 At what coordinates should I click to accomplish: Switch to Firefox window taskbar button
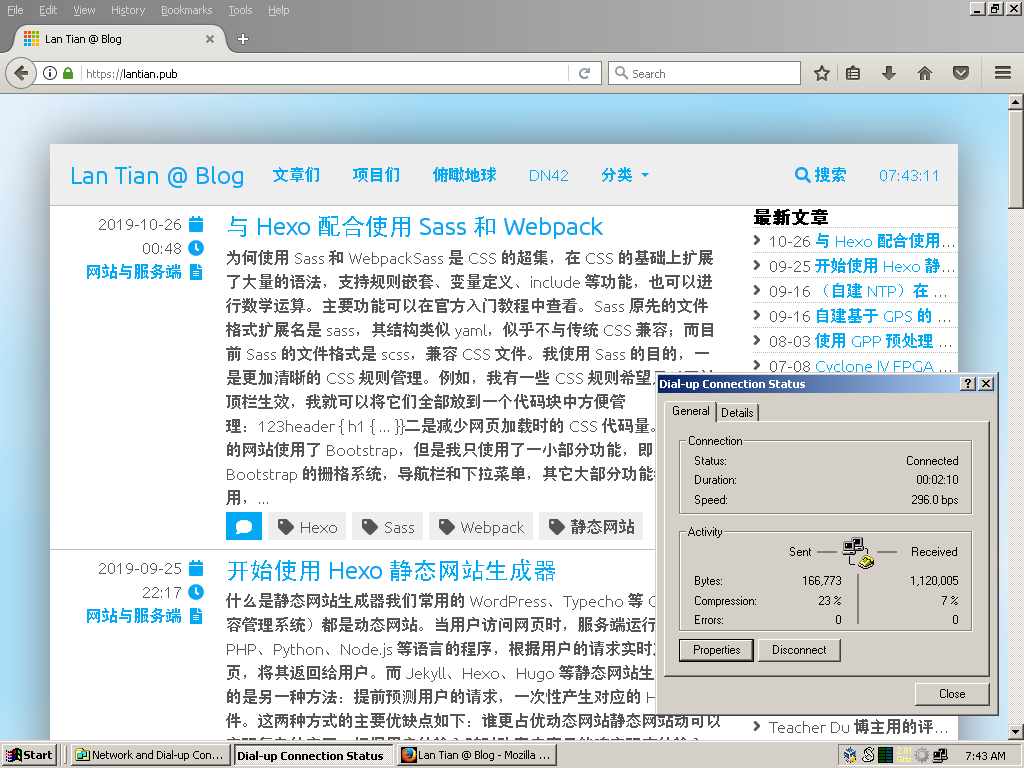point(477,755)
